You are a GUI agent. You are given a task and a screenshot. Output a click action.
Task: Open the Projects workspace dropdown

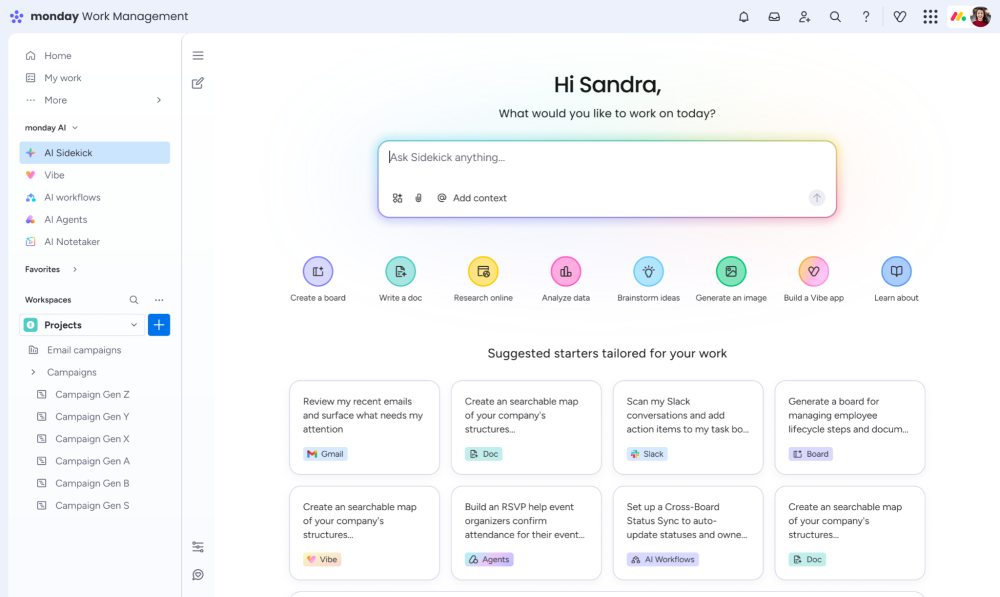(x=134, y=325)
